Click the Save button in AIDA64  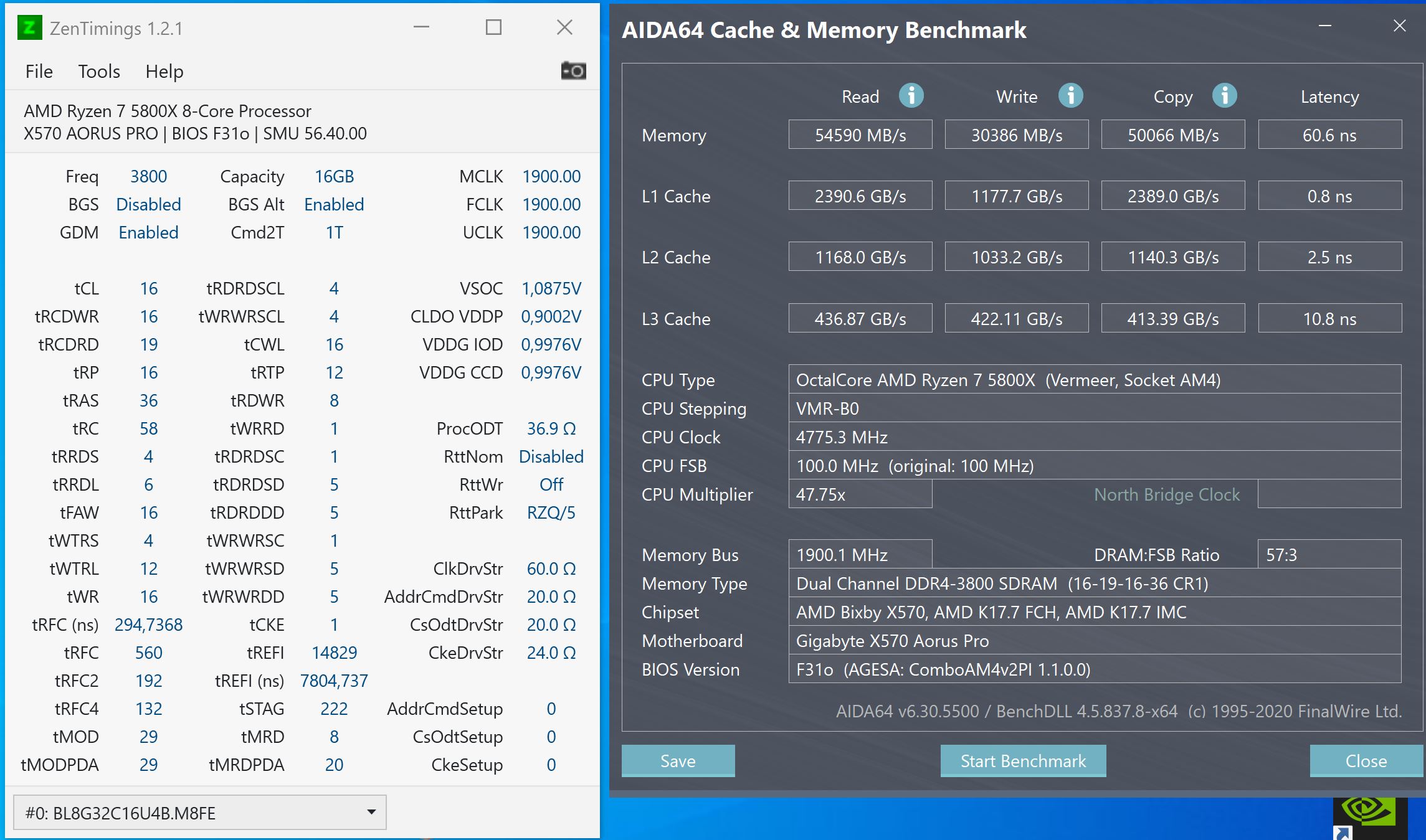678,761
